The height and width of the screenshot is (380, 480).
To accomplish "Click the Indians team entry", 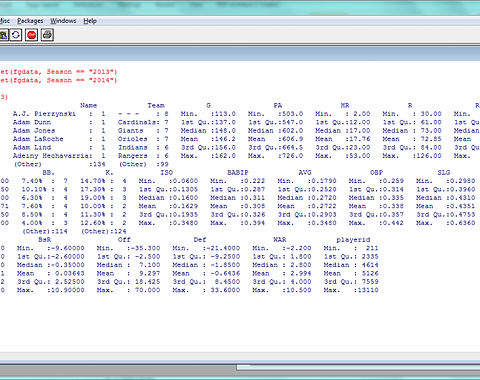I will coord(133,147).
